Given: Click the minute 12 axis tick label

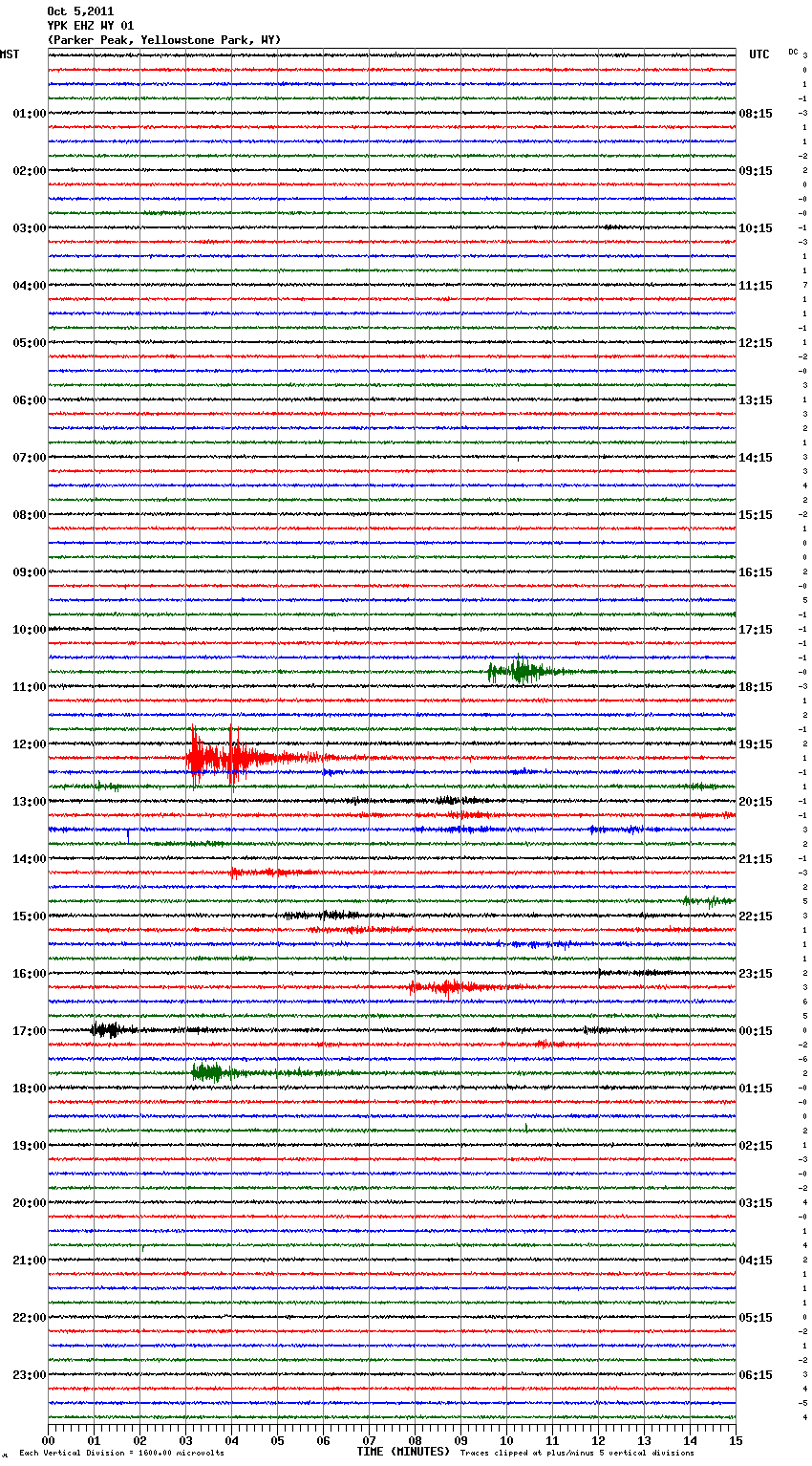Looking at the screenshot, I should (598, 1440).
